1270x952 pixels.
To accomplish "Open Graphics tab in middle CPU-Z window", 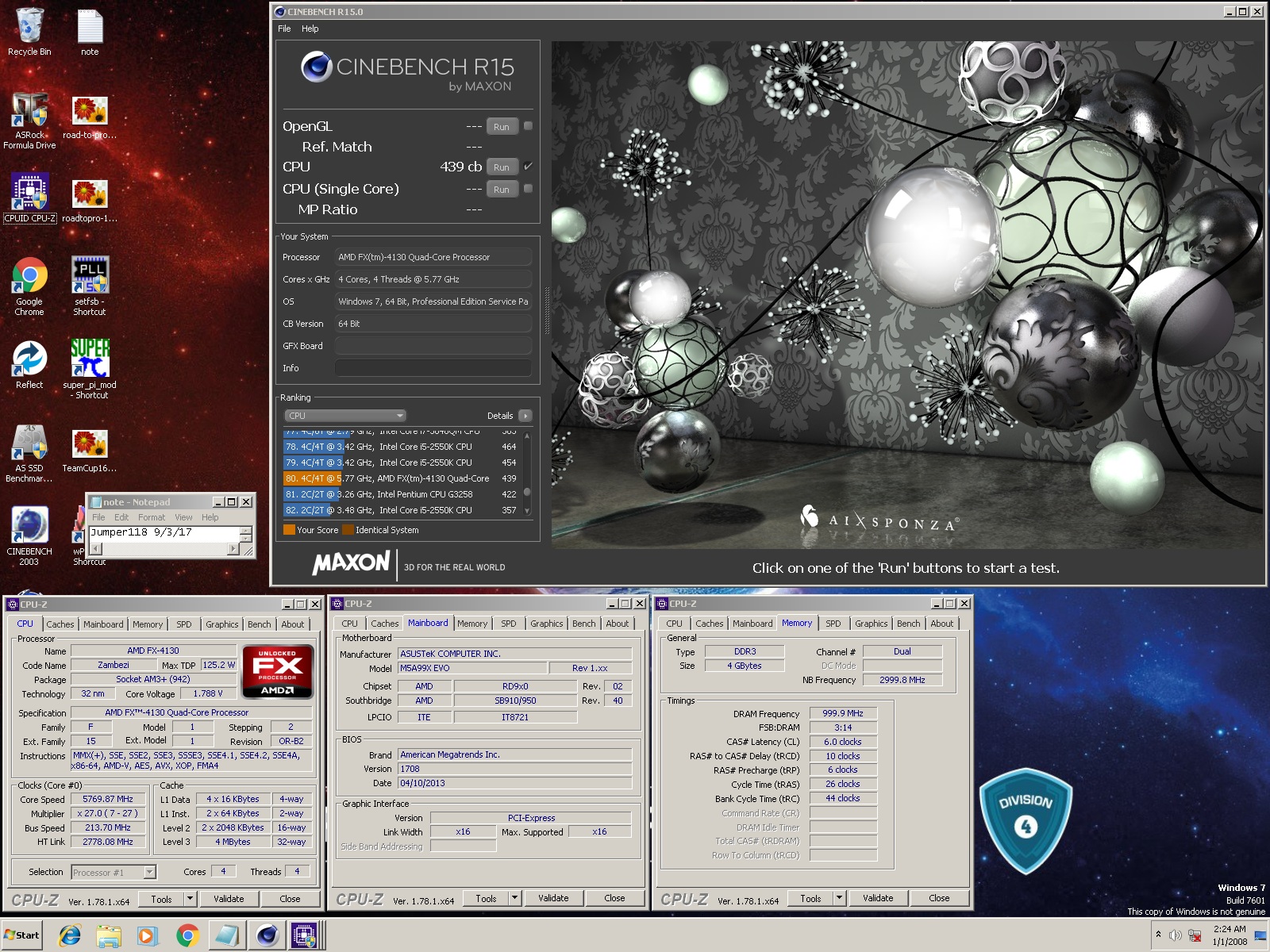I will [547, 624].
